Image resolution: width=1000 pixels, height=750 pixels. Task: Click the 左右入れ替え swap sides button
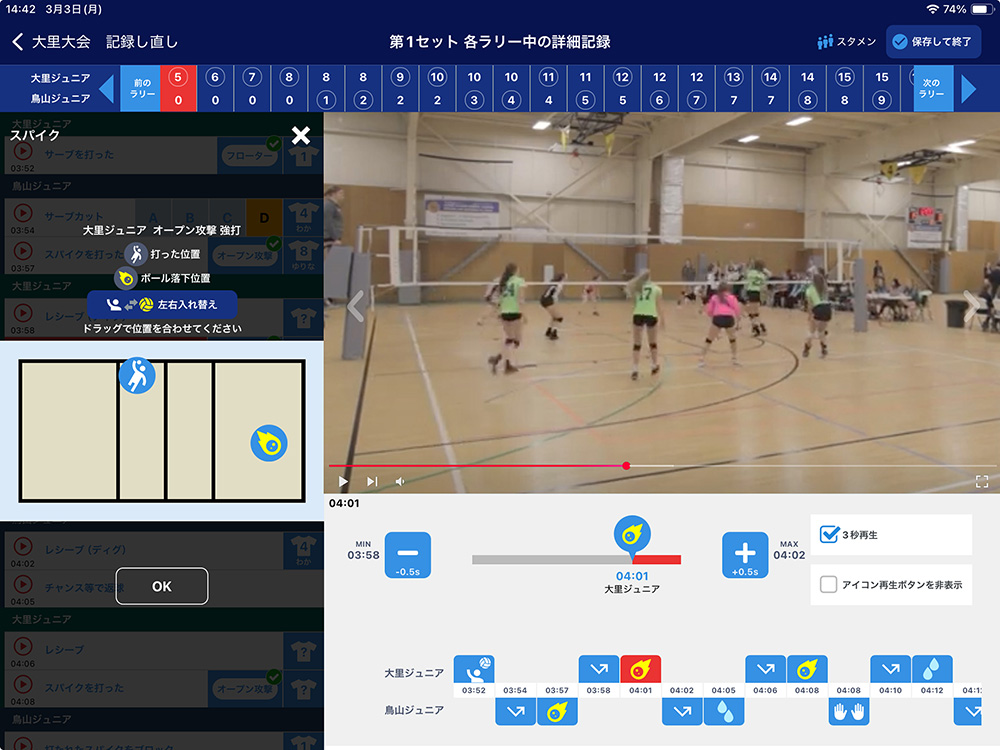162,304
